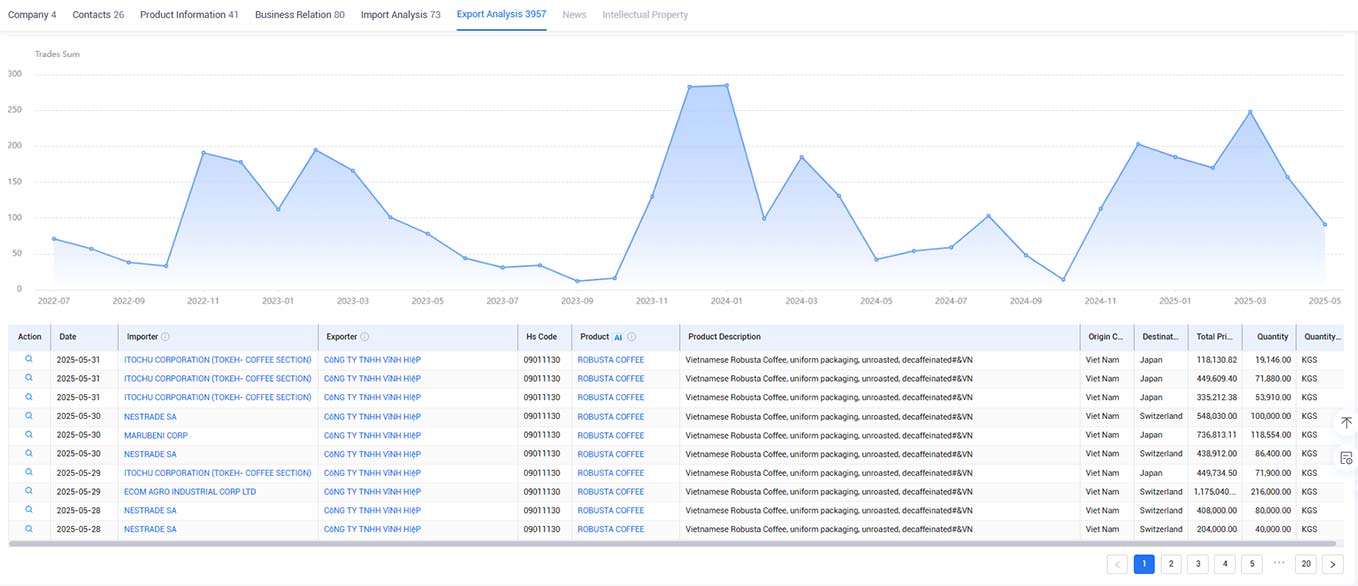Click info icon beside Product header
Screen dimensions: 1358x586
tap(632, 337)
